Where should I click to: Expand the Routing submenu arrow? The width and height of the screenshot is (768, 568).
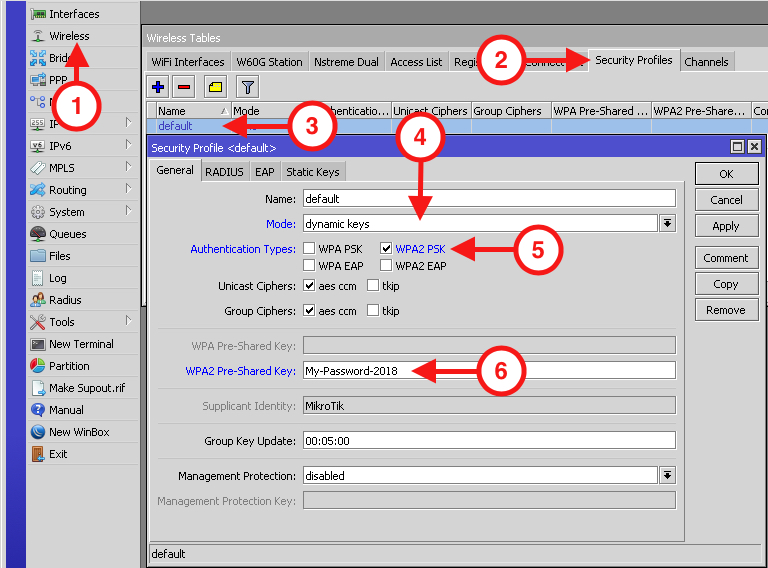[128, 189]
